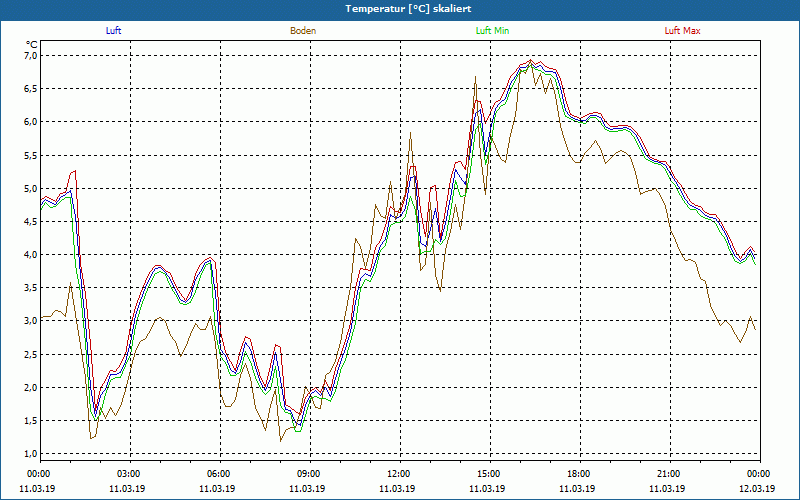
Task: Click the 6,5 y-axis label
Action: (31, 88)
